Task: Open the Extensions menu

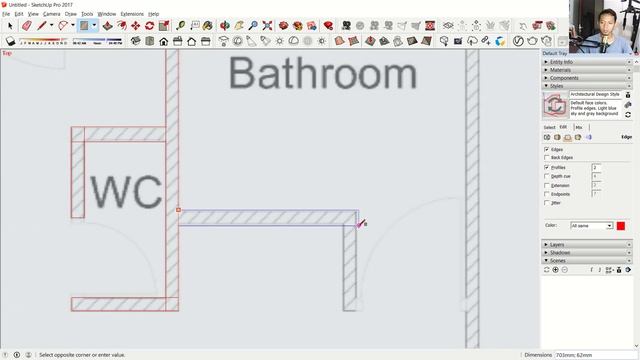Action: [132, 14]
